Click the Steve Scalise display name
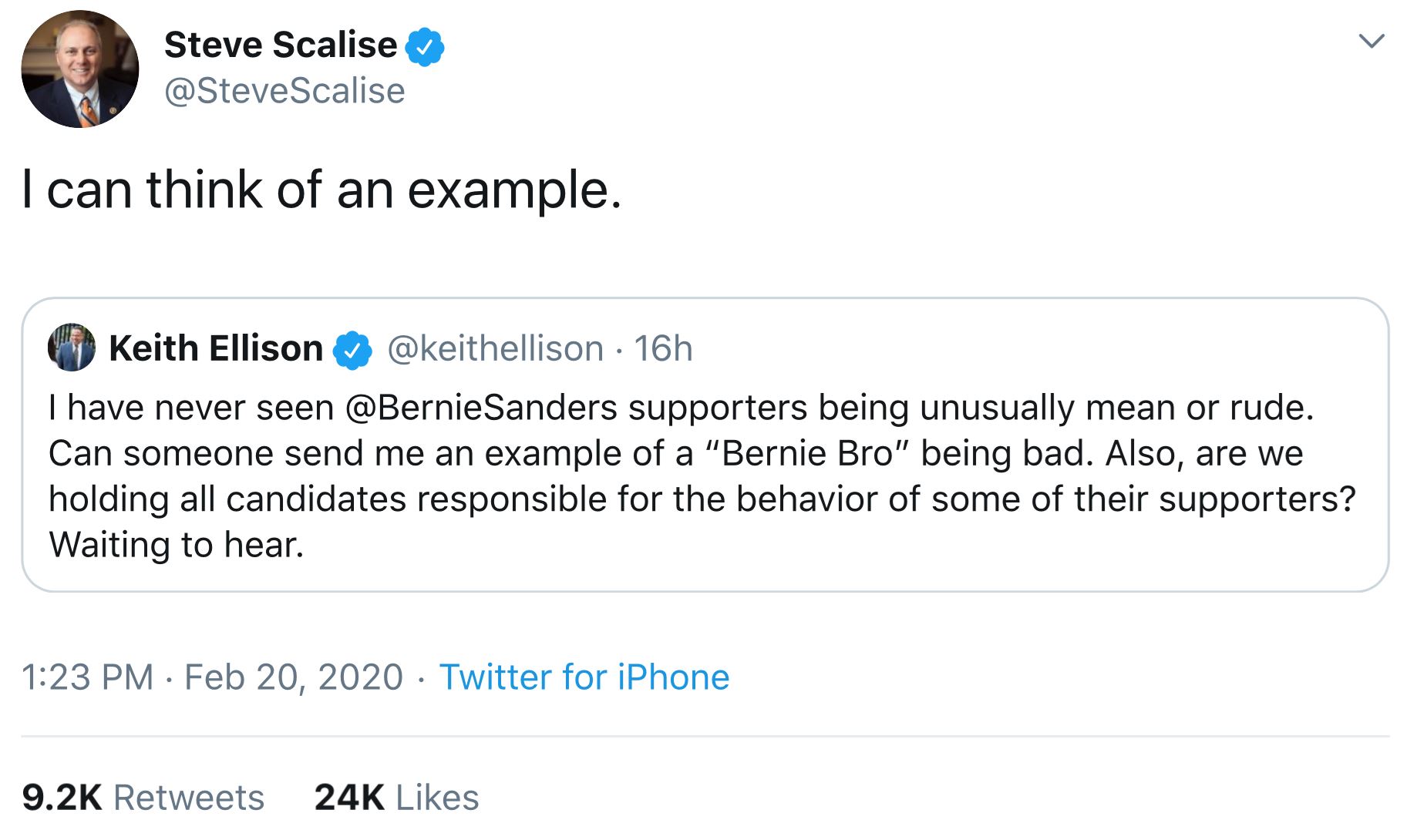Viewport: 1417px width, 840px height. tap(281, 45)
